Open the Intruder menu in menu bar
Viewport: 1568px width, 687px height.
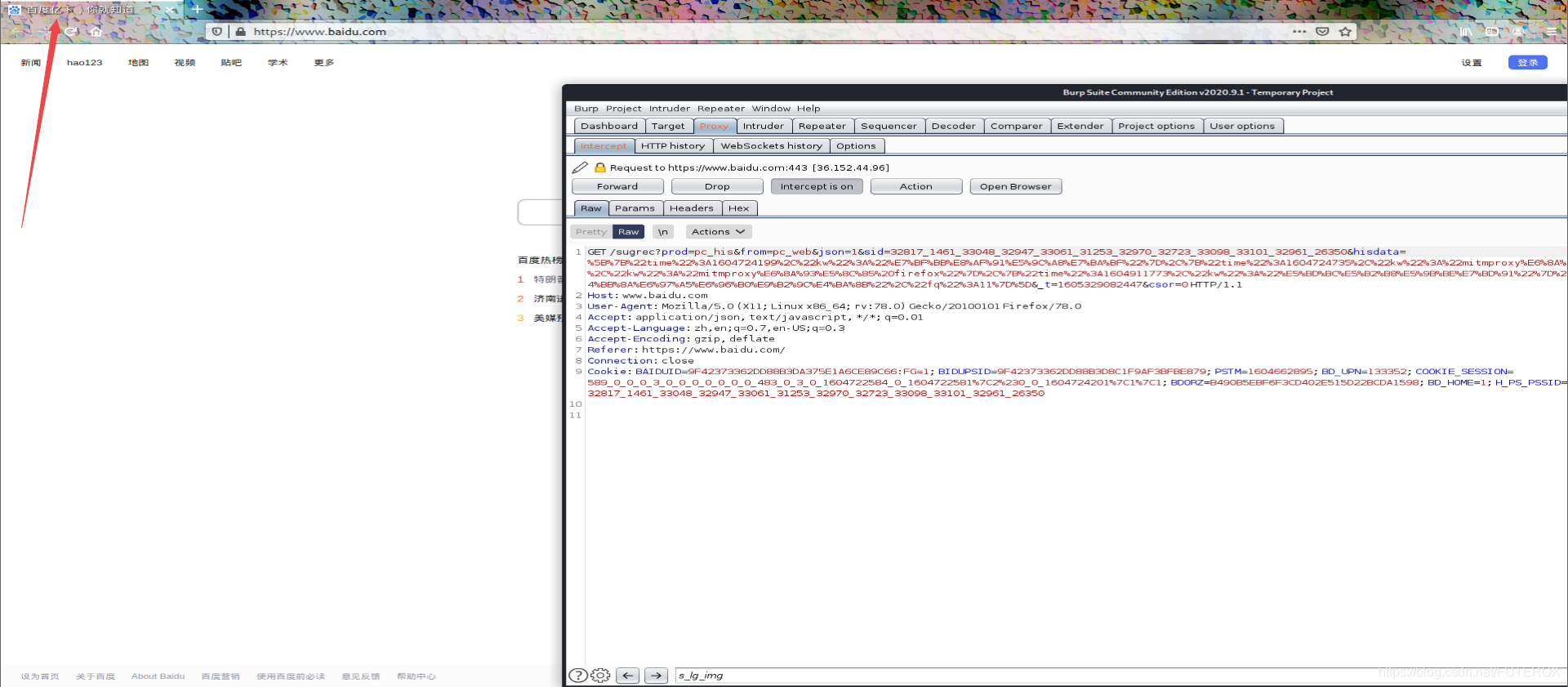(x=669, y=109)
